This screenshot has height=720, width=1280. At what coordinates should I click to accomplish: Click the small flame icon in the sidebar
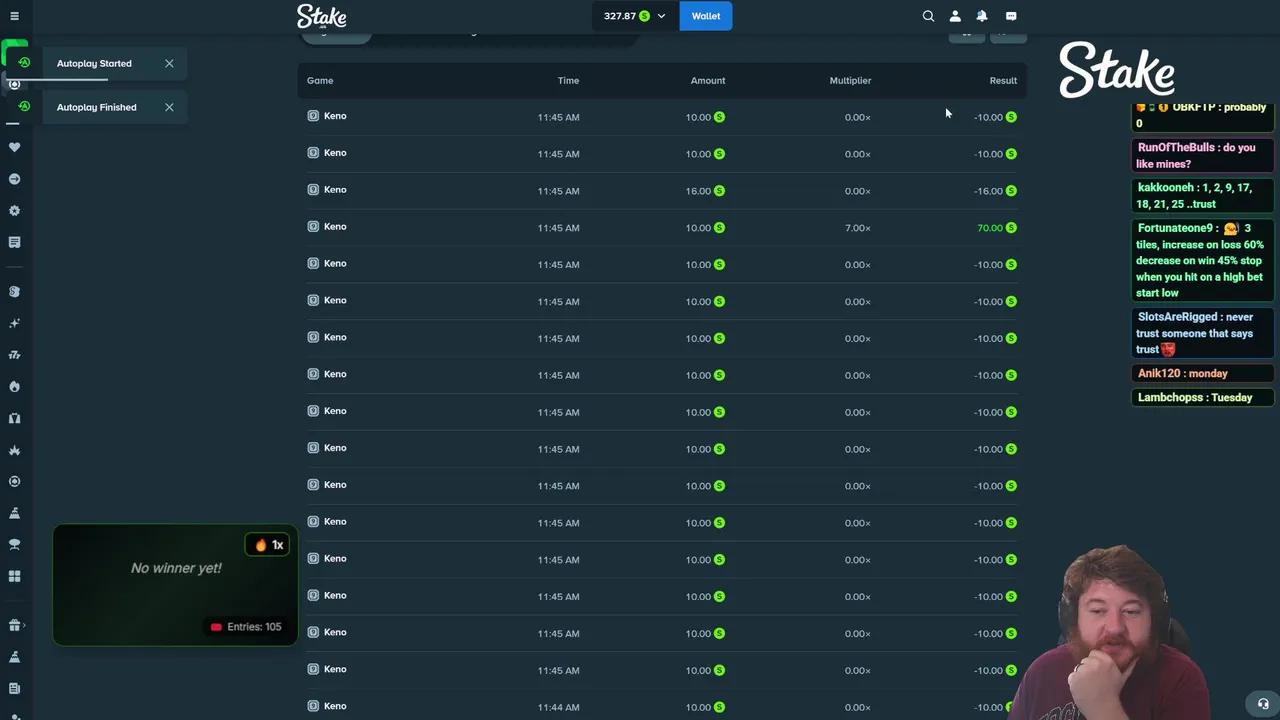tap(14, 386)
